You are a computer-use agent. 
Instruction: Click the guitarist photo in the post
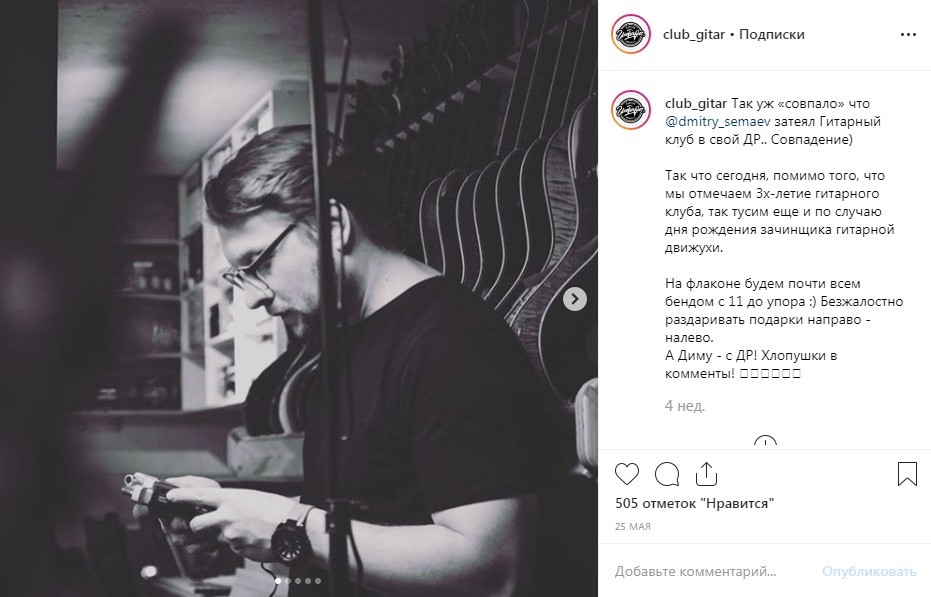coord(328,298)
